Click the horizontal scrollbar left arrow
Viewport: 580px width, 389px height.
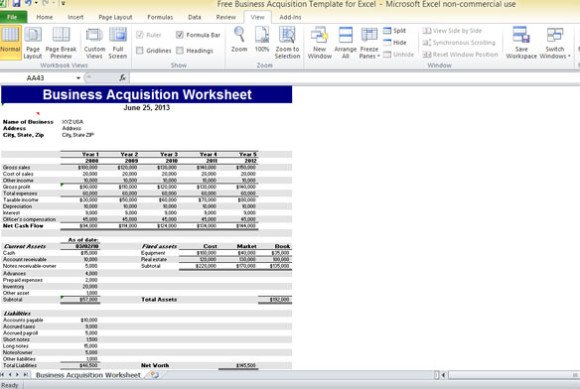pos(444,375)
